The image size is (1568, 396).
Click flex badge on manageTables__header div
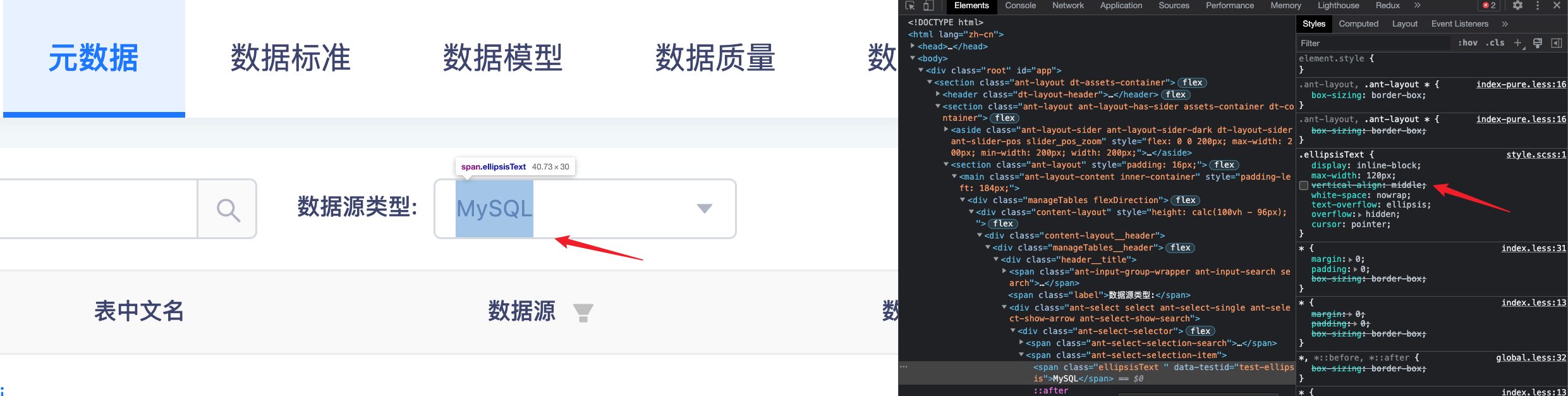(1180, 247)
